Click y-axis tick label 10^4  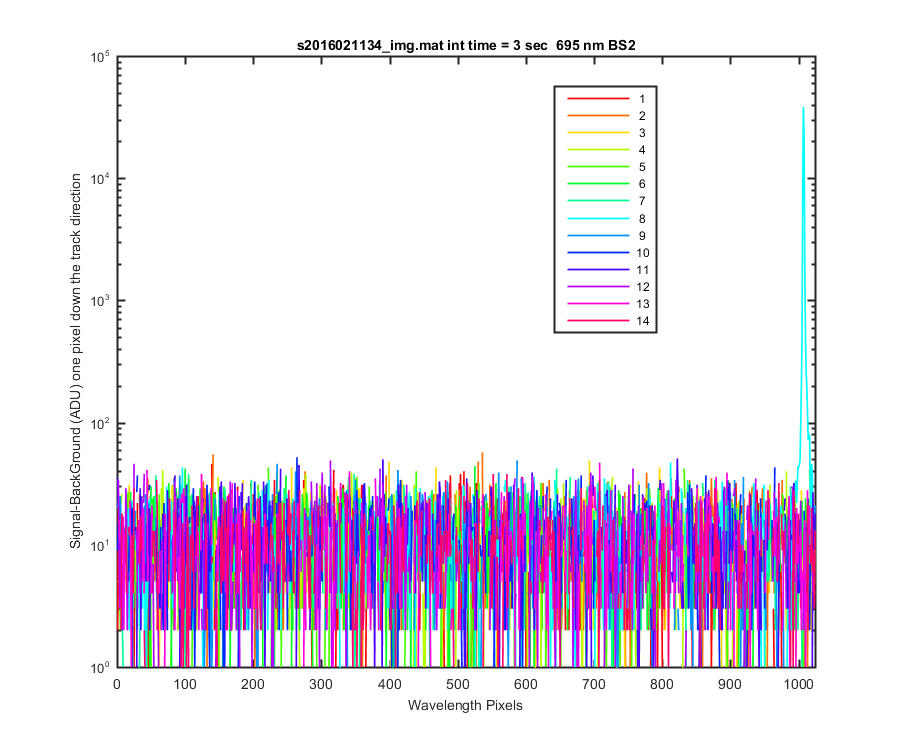point(100,180)
